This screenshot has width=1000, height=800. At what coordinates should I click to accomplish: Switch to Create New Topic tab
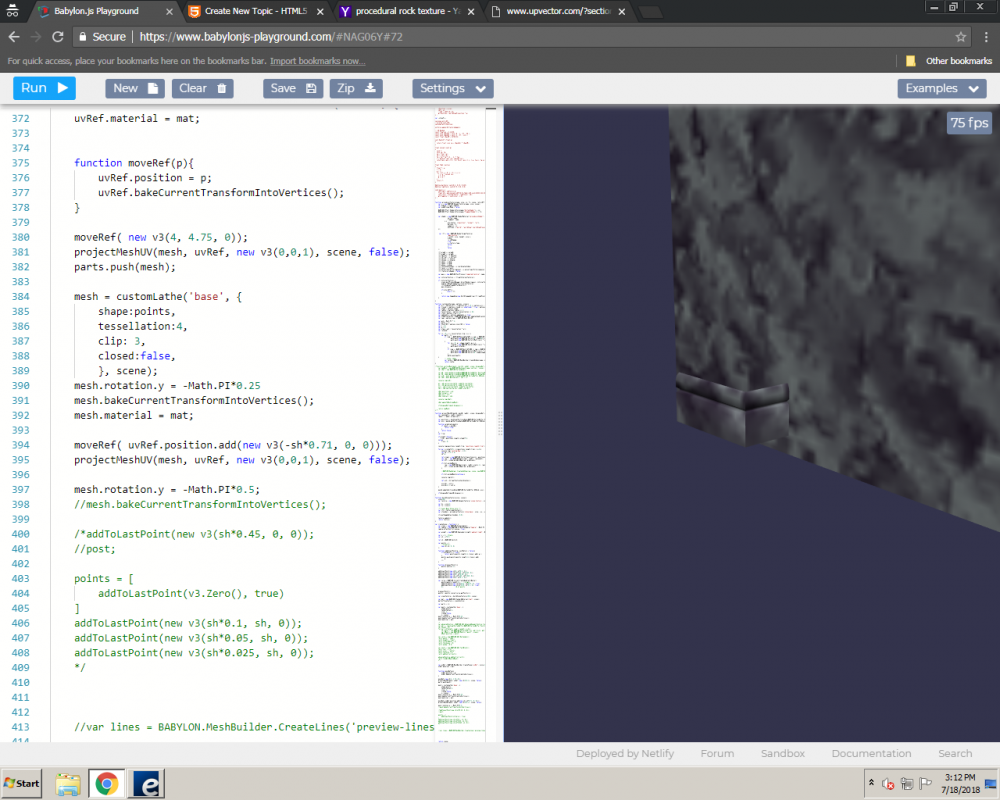[255, 12]
